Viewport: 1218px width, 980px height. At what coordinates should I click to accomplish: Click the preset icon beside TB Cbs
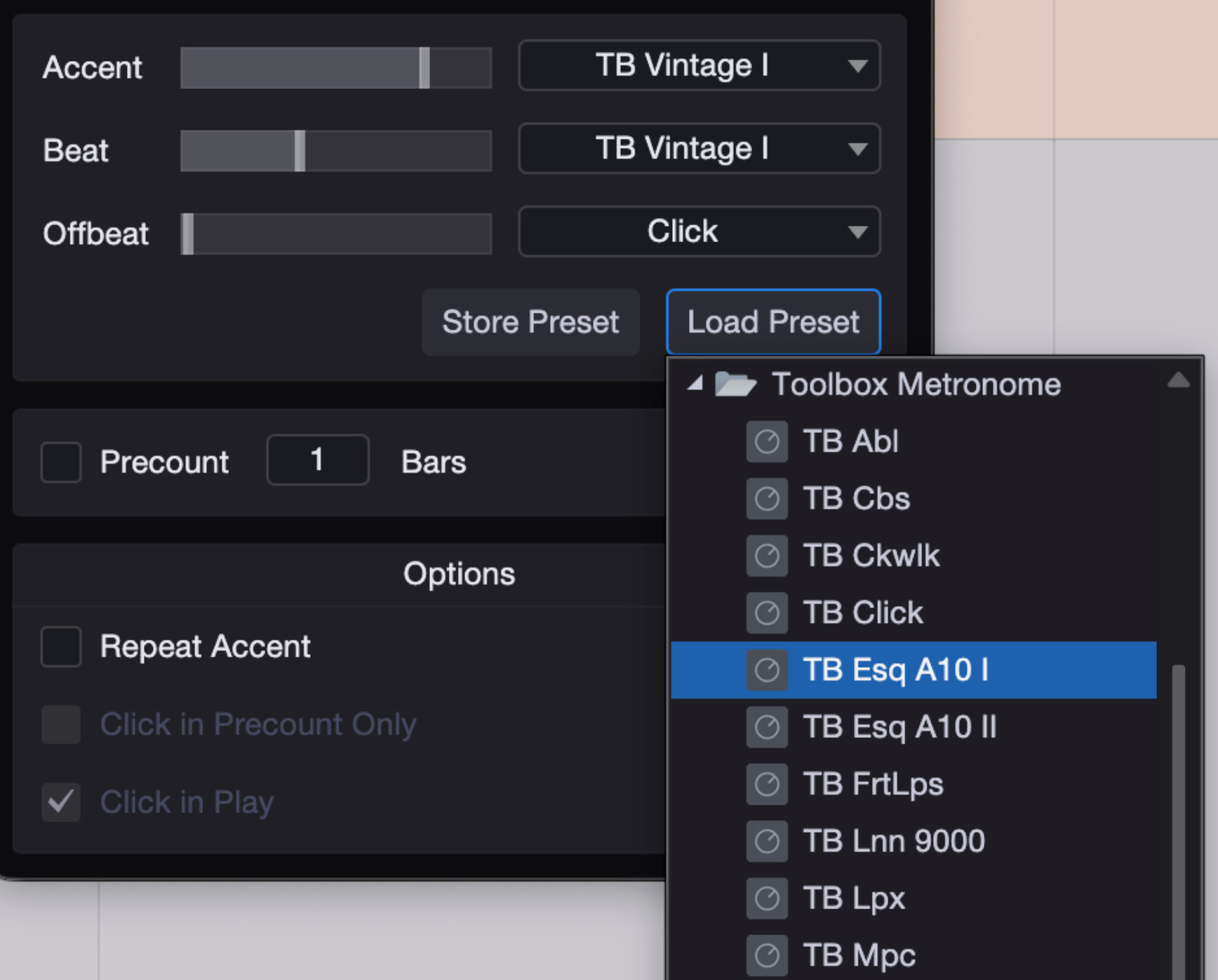point(766,499)
